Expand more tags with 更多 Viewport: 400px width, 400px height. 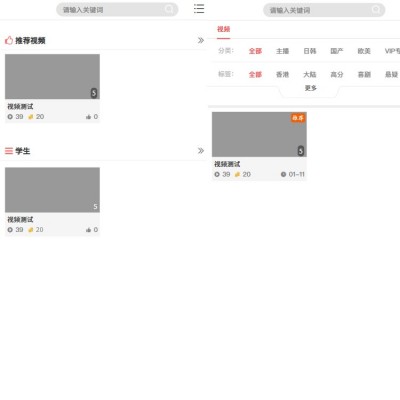click(311, 88)
